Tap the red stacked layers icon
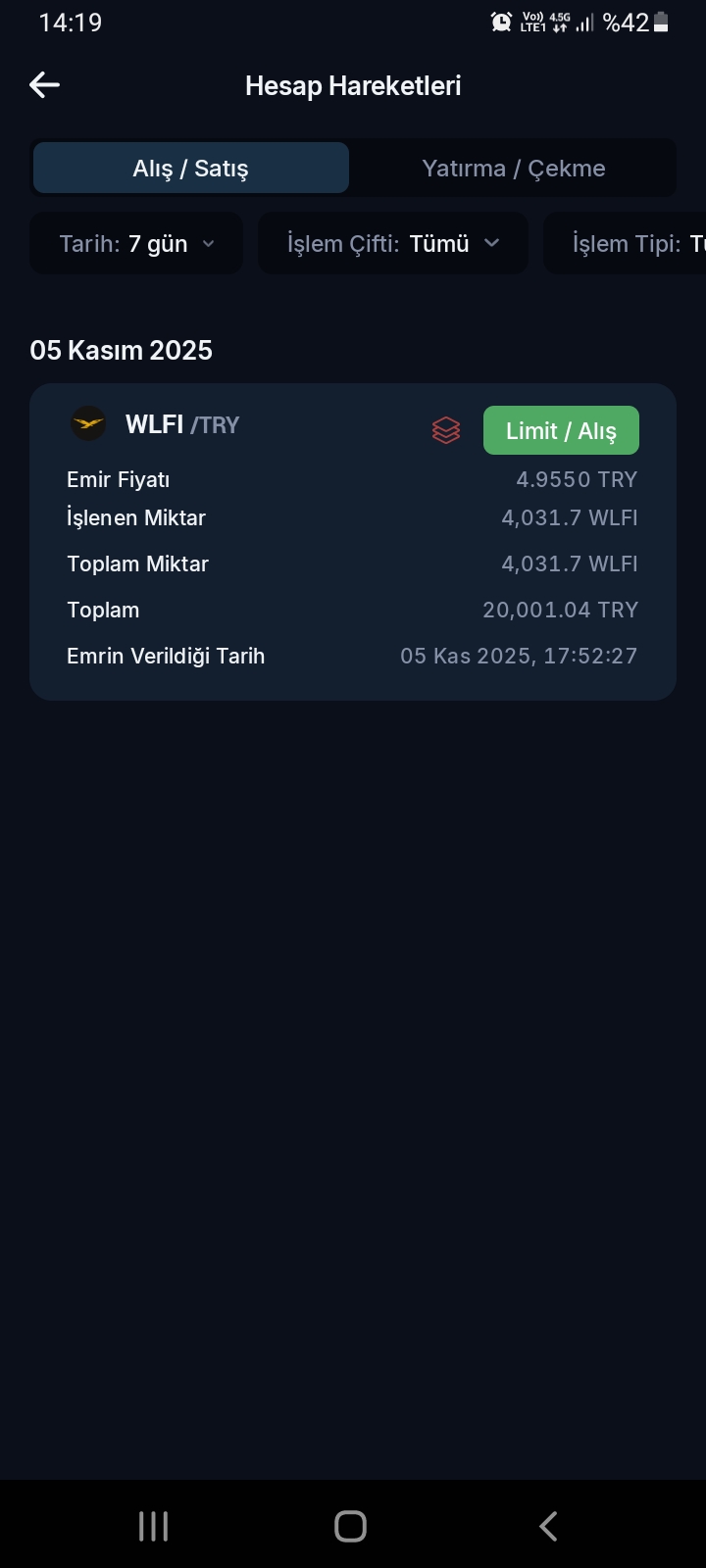Image resolution: width=706 pixels, height=1568 pixels. 446,430
